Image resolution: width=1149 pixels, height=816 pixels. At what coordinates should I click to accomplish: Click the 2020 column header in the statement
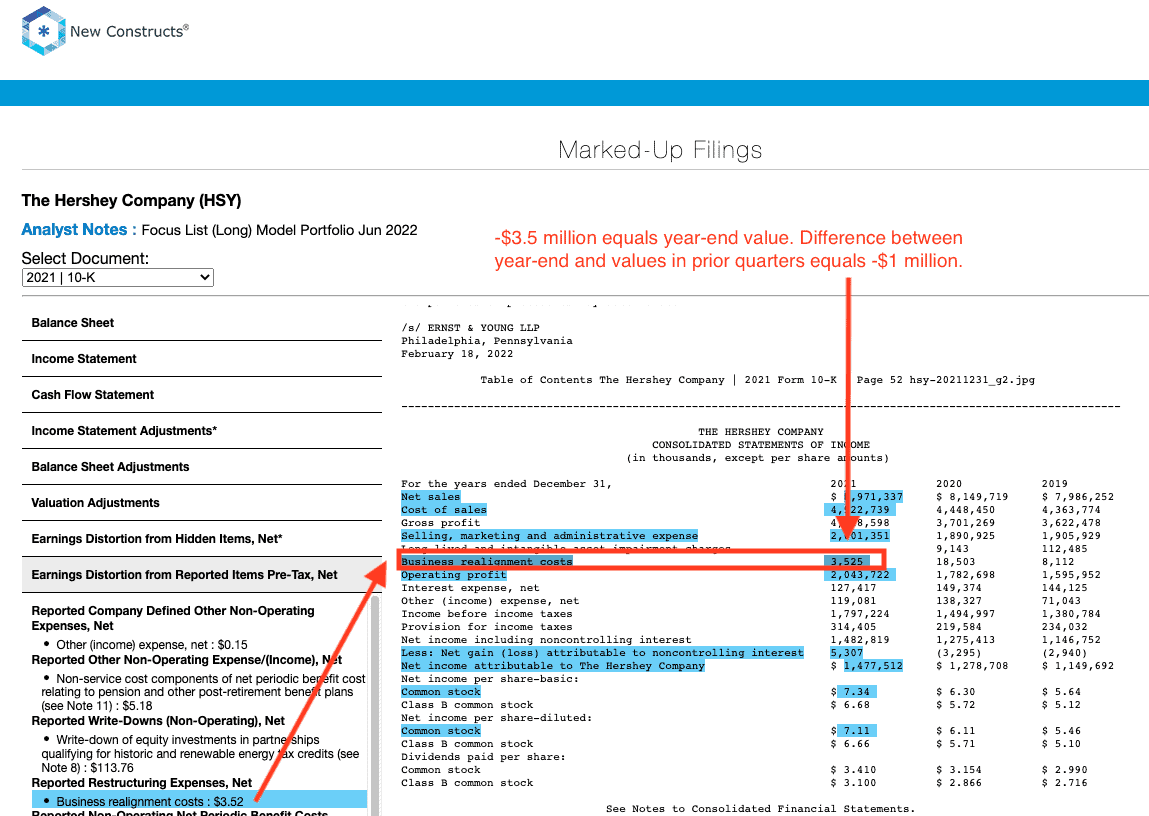tap(949, 483)
